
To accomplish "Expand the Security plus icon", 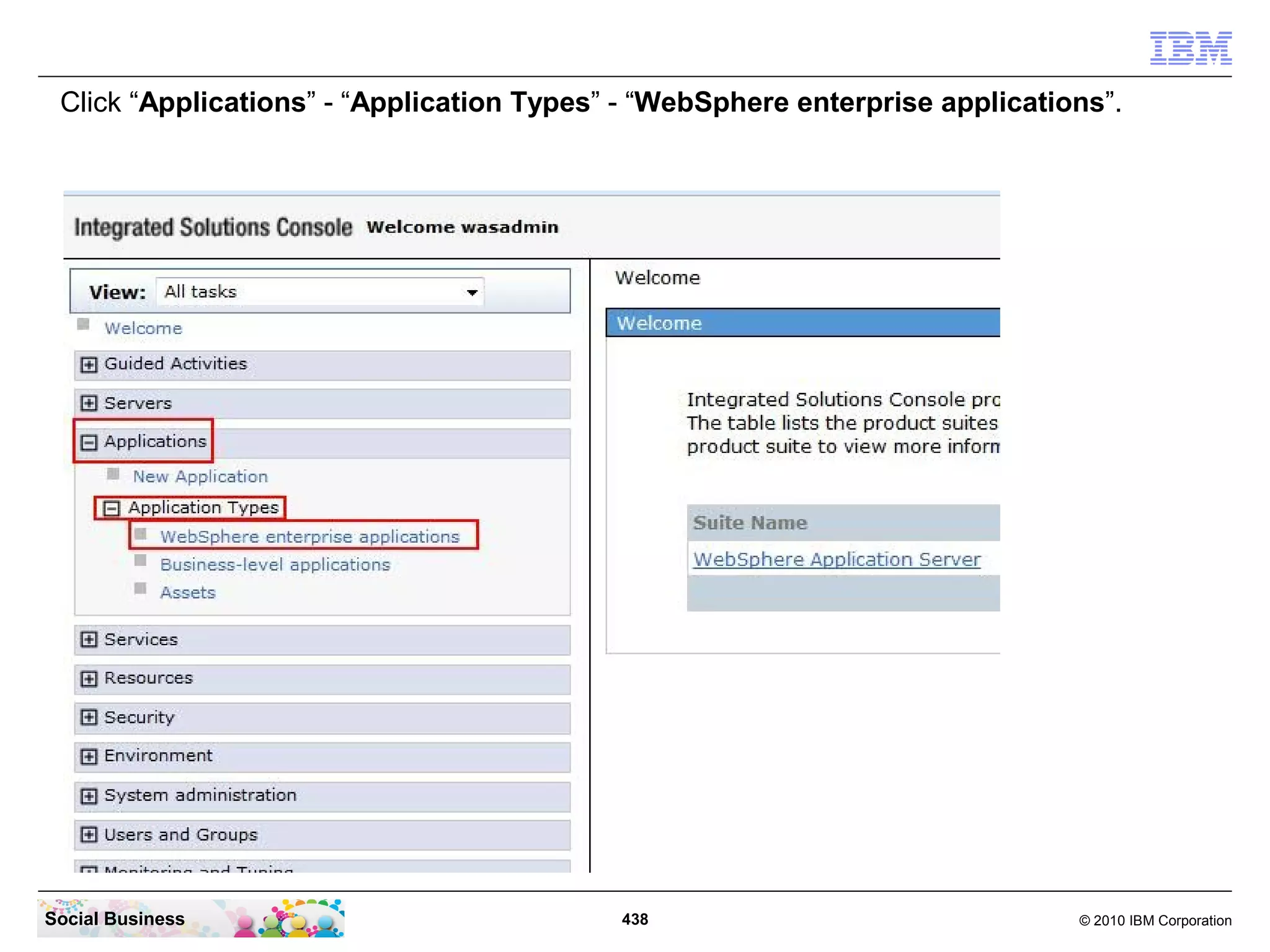I will [x=89, y=718].
